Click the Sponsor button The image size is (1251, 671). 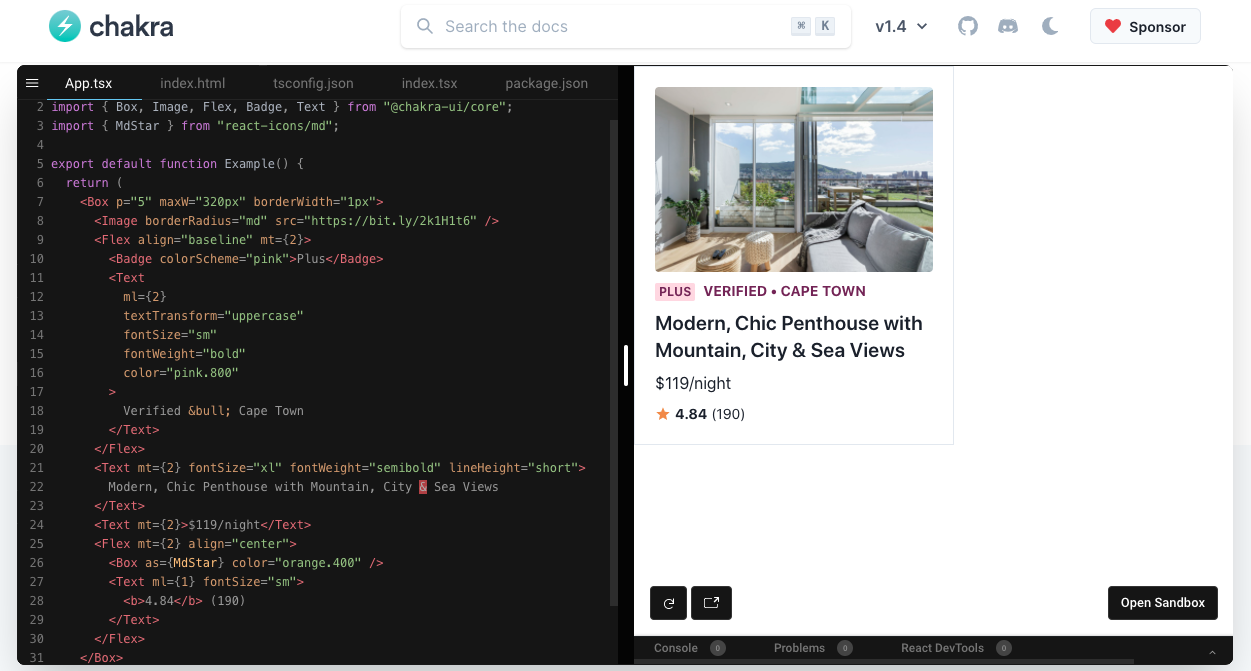point(1145,27)
